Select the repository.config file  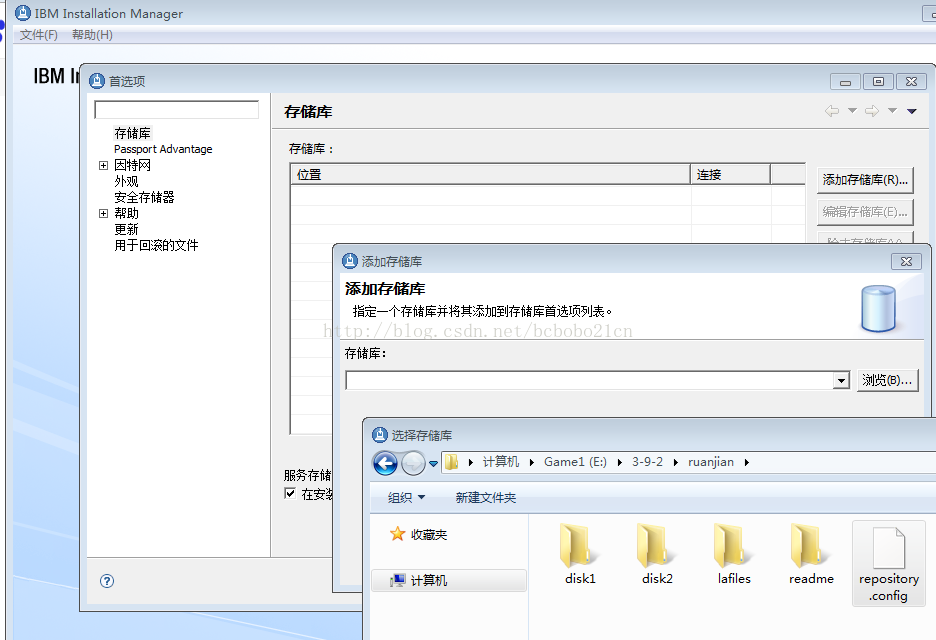(888, 563)
